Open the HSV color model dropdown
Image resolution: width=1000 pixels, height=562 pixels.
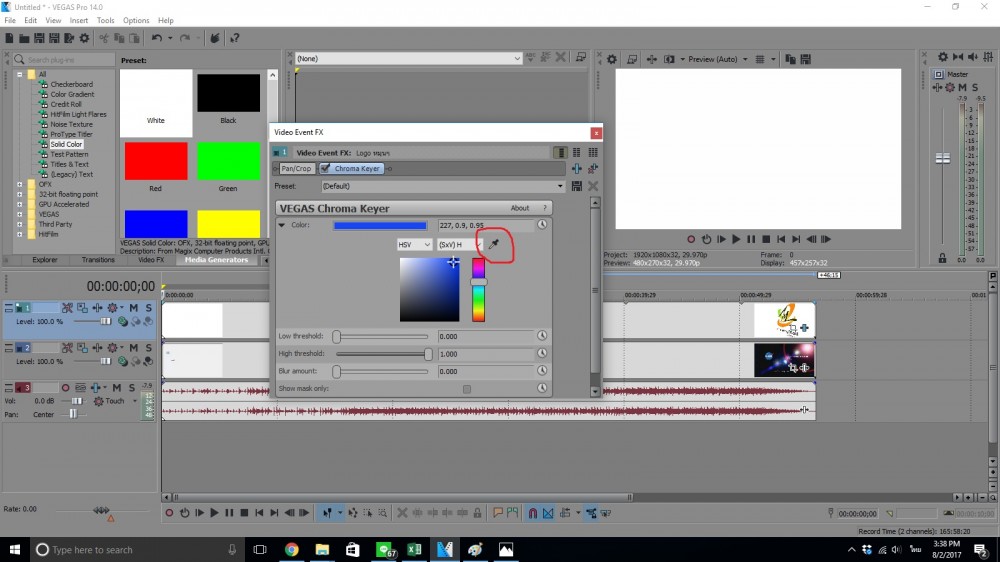[x=415, y=244]
